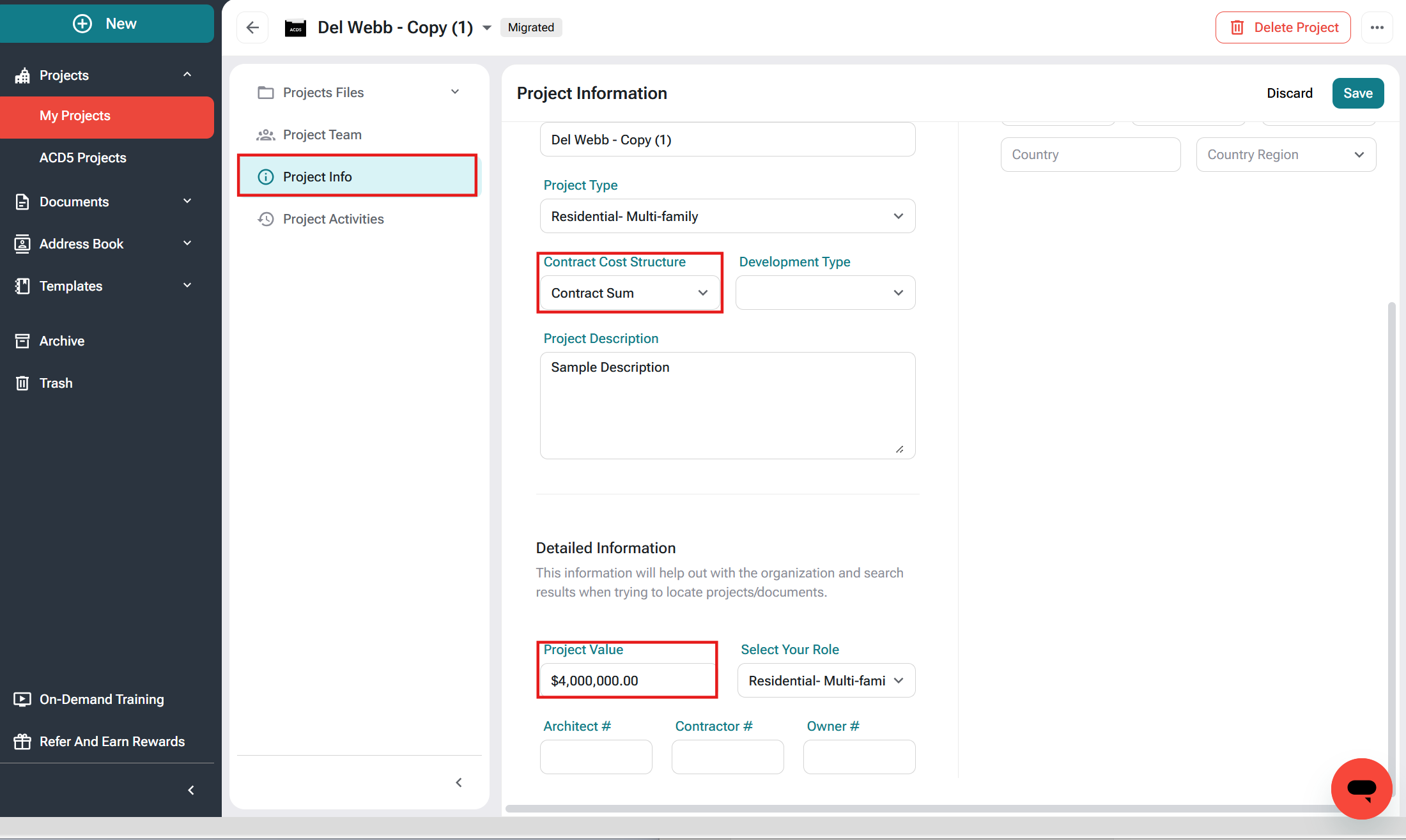The width and height of the screenshot is (1406, 840).
Task: Expand the Projects Files list
Action: coord(455,92)
